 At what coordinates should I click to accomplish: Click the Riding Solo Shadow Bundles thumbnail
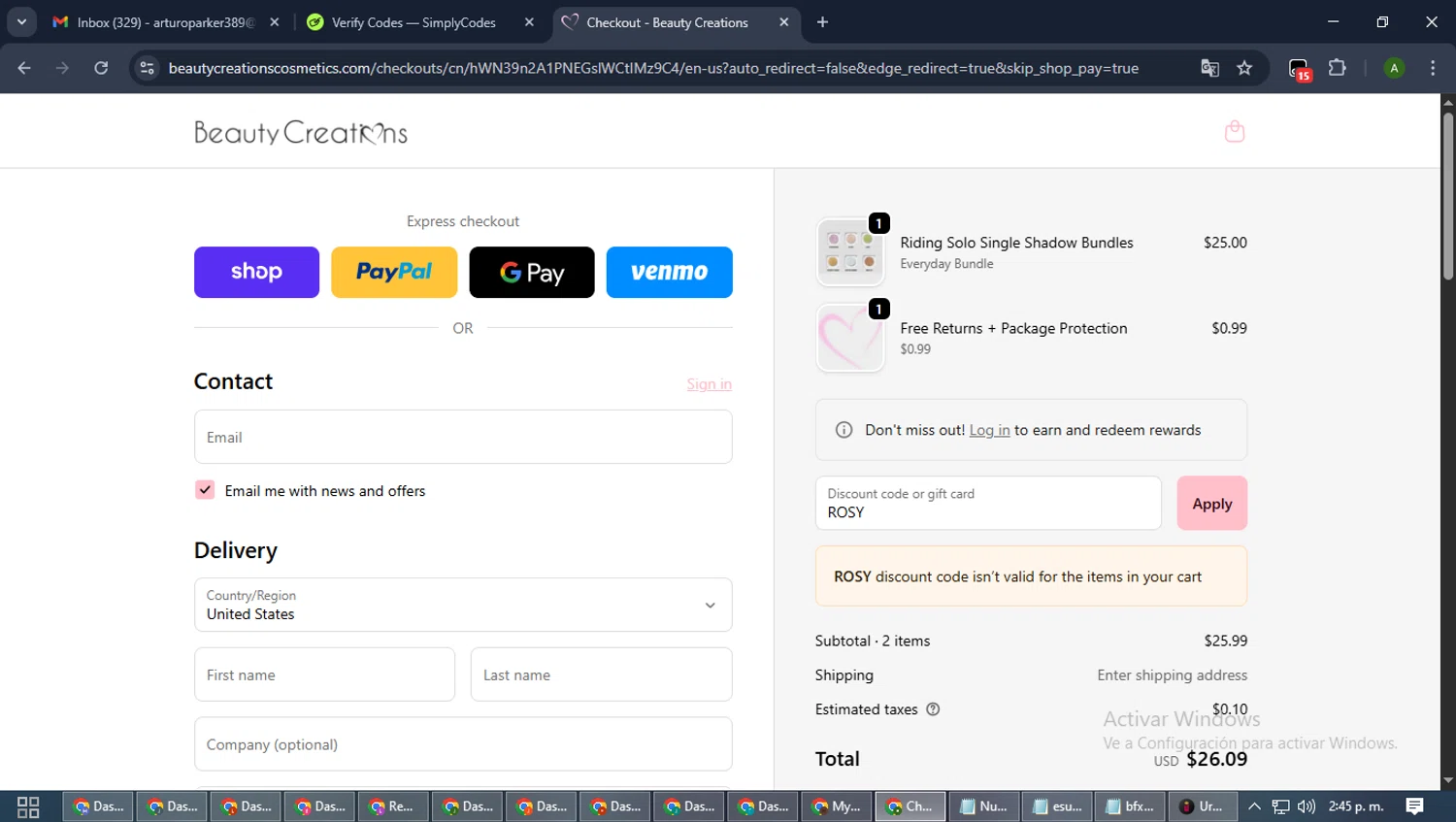pos(850,252)
